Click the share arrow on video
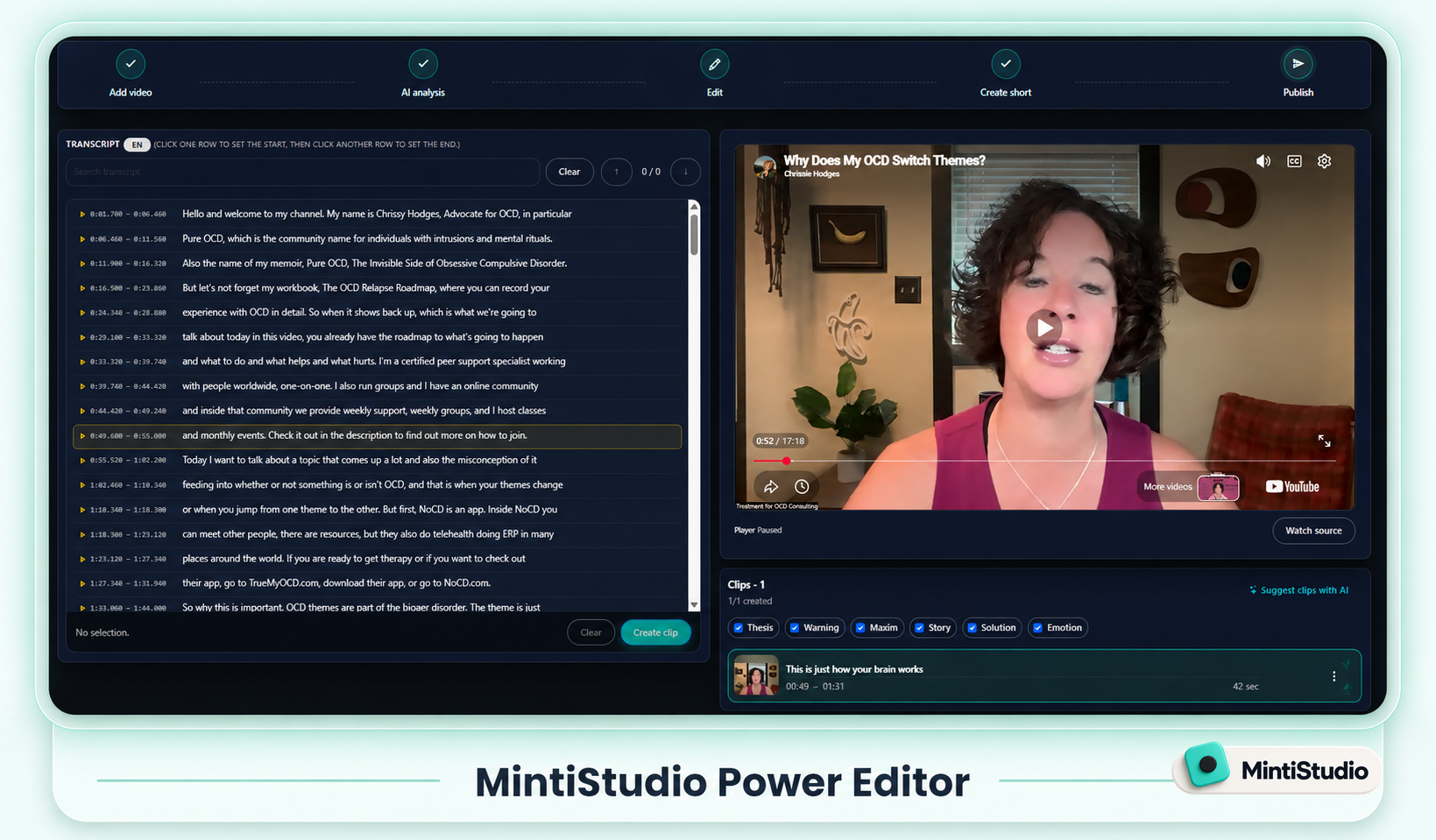1436x840 pixels. pos(771,487)
